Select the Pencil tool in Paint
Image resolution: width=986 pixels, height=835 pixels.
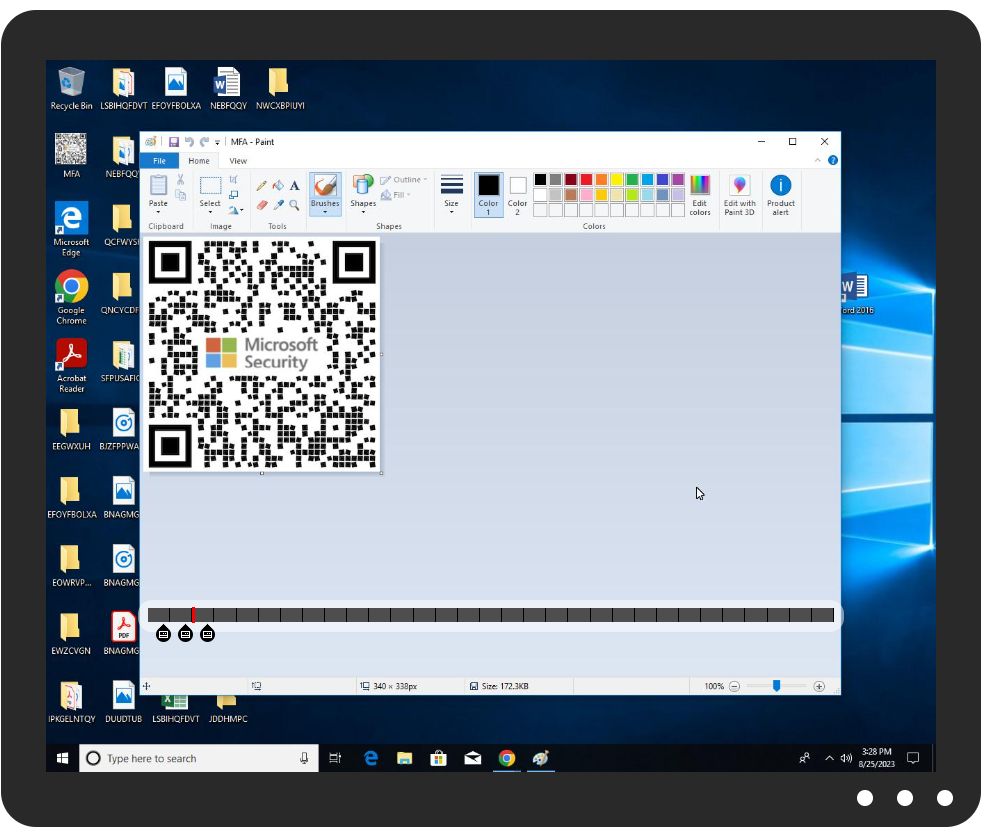(262, 186)
